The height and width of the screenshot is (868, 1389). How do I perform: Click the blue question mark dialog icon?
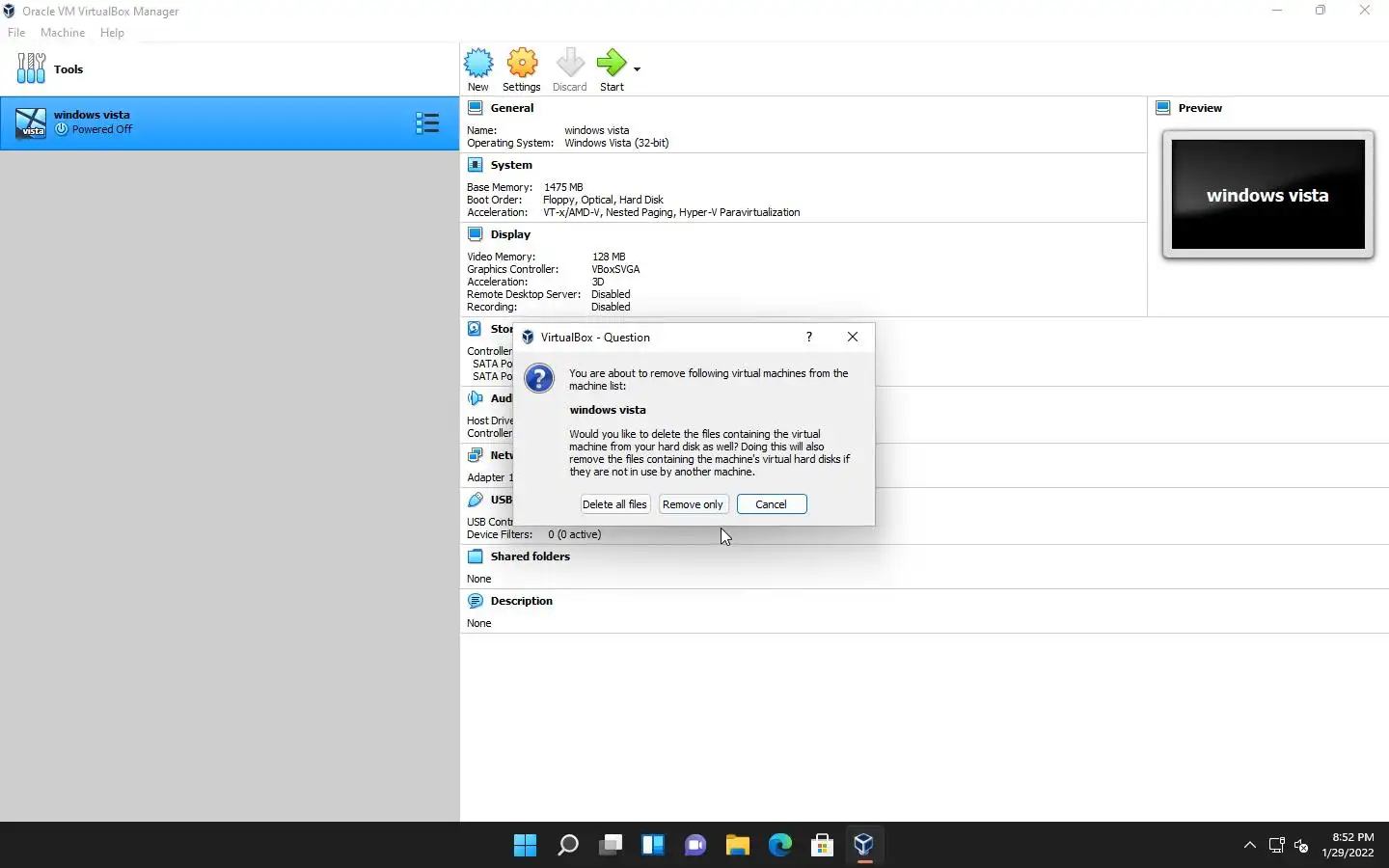tap(539, 378)
